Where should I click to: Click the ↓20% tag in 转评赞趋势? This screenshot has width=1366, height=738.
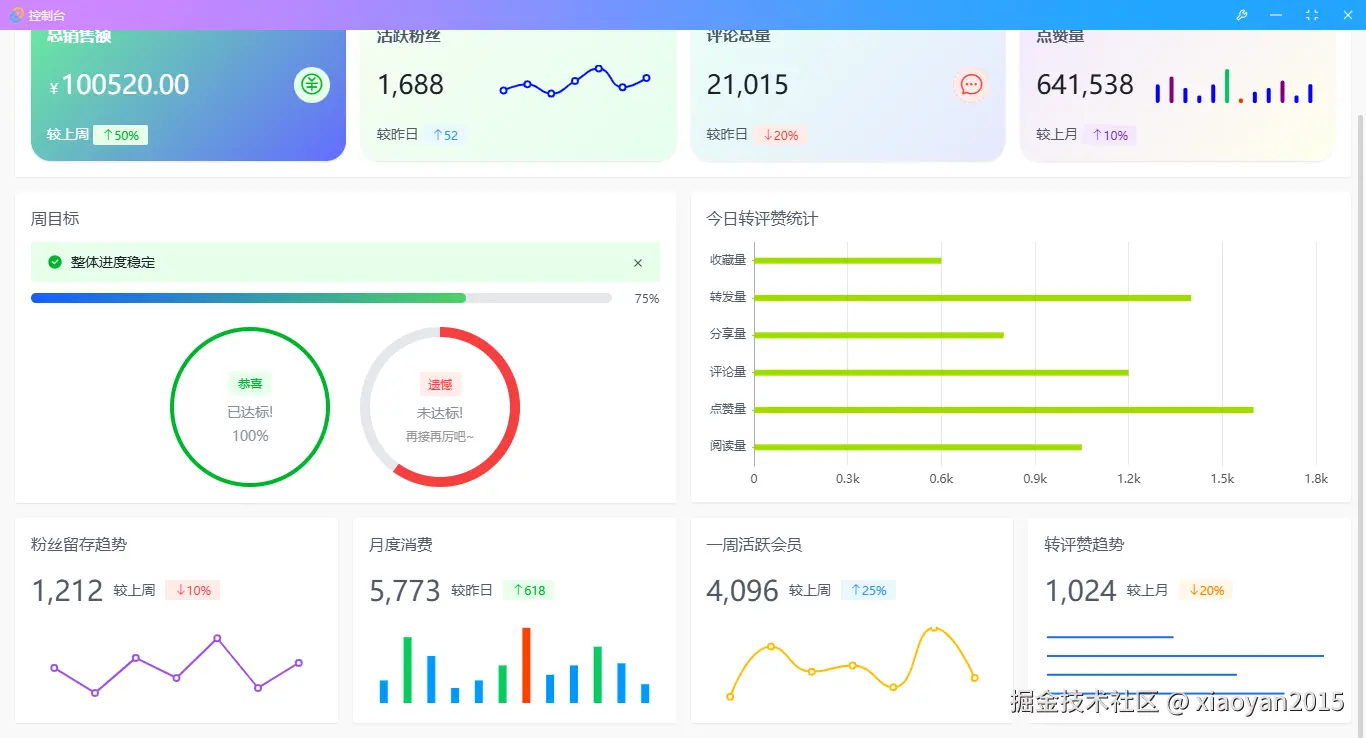(x=1206, y=590)
